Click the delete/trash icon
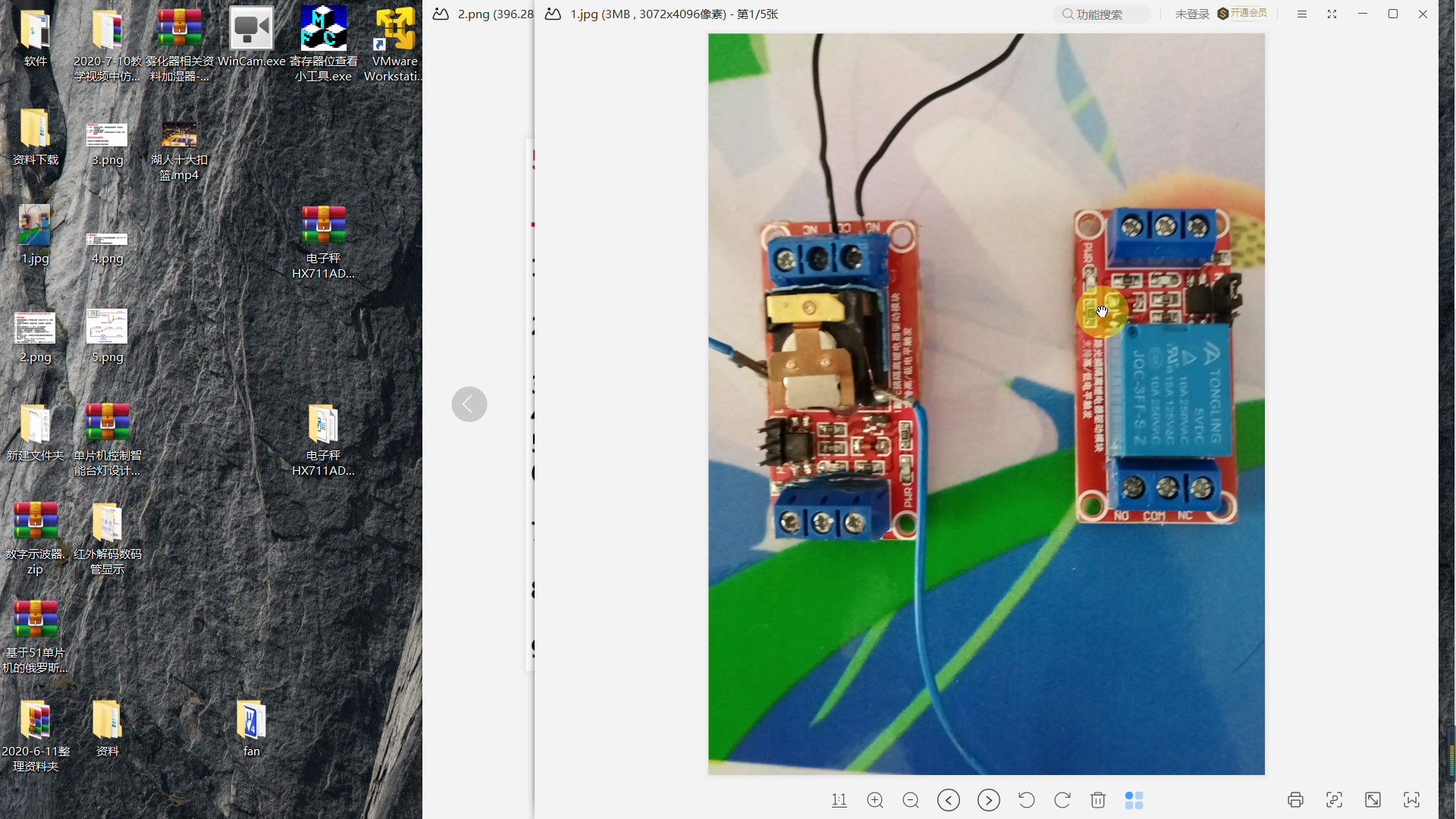1456x819 pixels. pyautogui.click(x=1098, y=800)
